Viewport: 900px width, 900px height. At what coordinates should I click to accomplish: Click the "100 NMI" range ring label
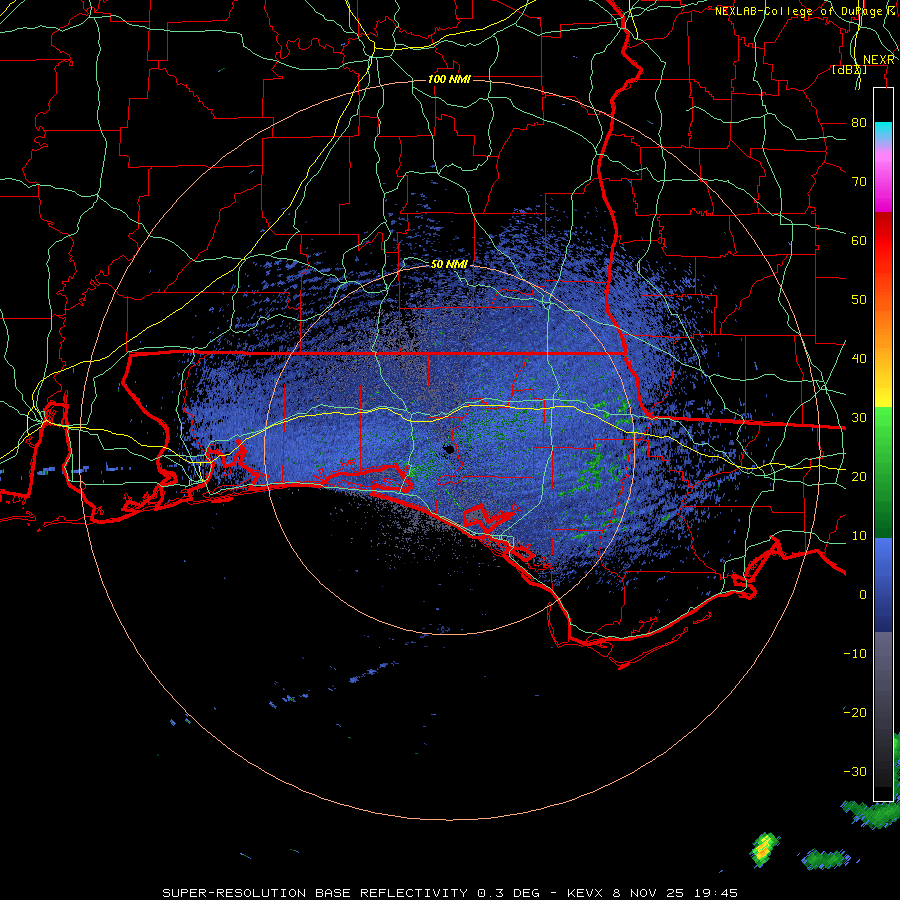point(449,79)
